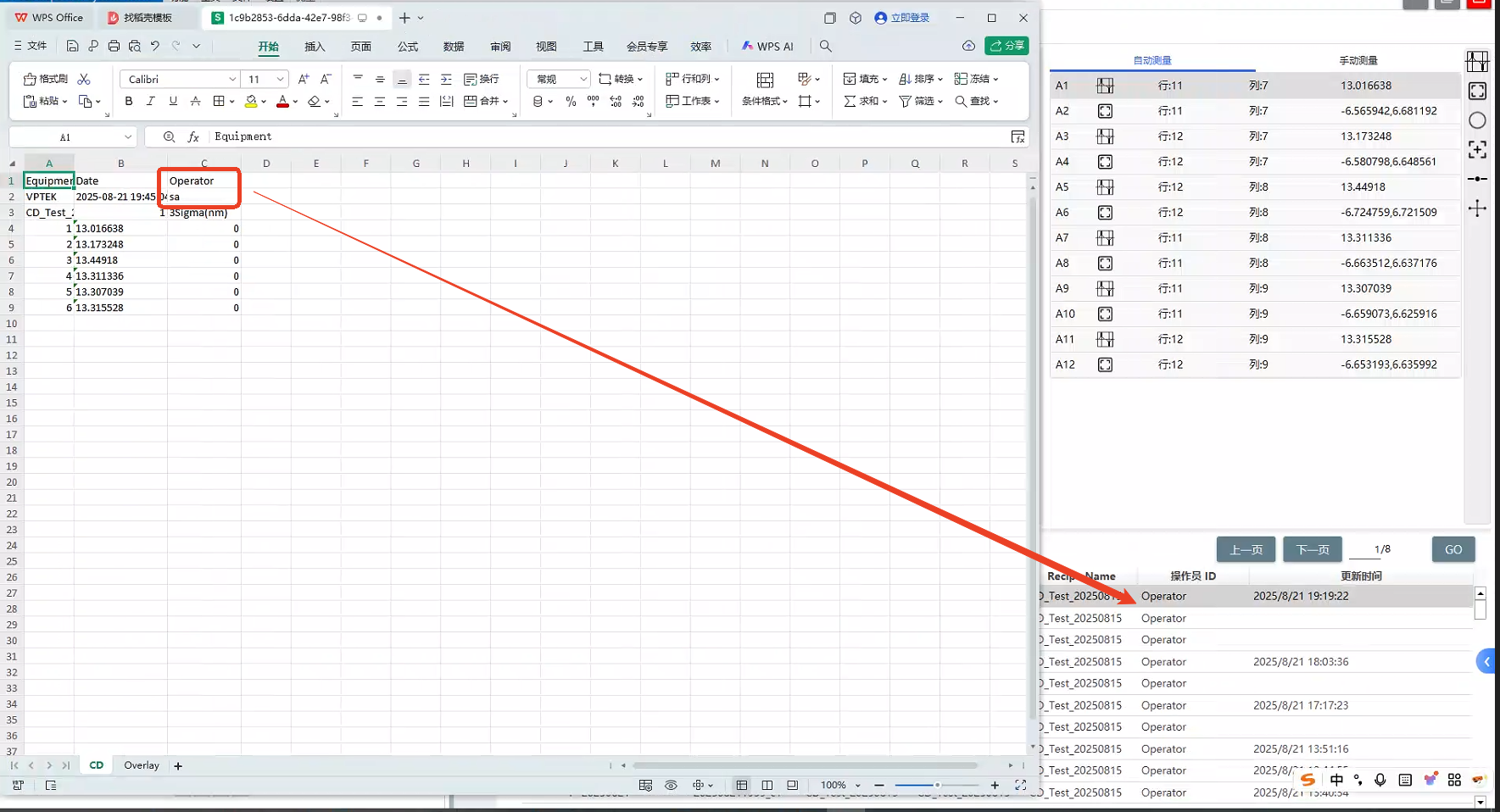Select the crosshair tool in right sidebar
The width and height of the screenshot is (1500, 812).
pos(1477,209)
